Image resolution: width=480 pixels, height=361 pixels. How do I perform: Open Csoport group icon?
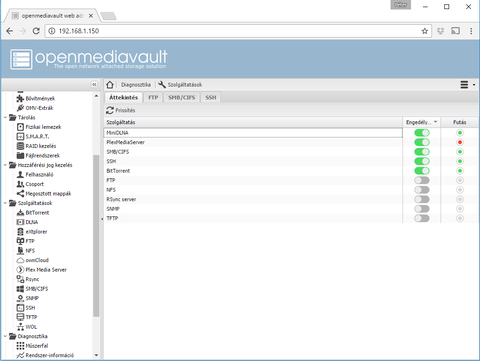pyautogui.click(x=20, y=184)
